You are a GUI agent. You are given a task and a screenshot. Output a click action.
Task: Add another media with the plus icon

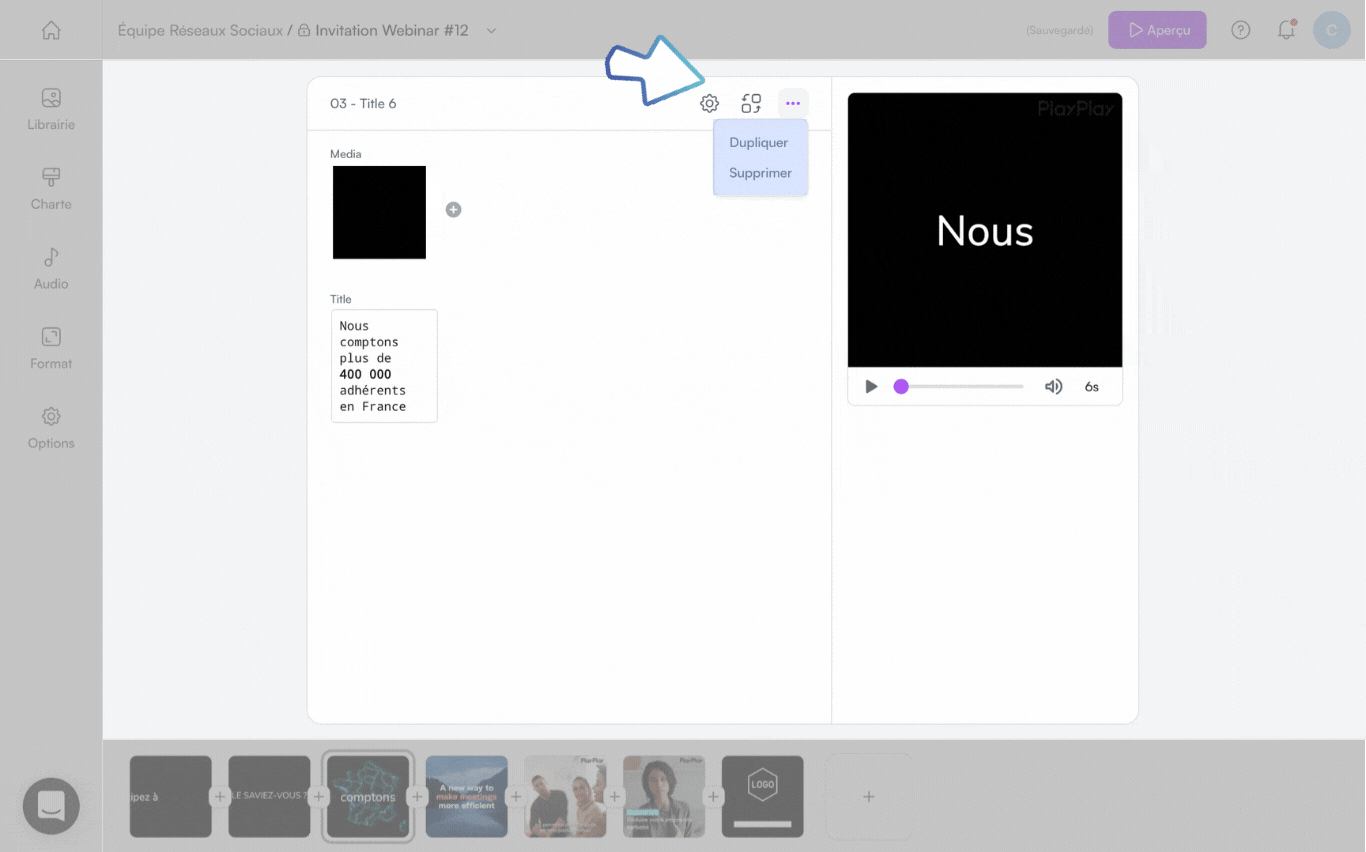point(453,209)
